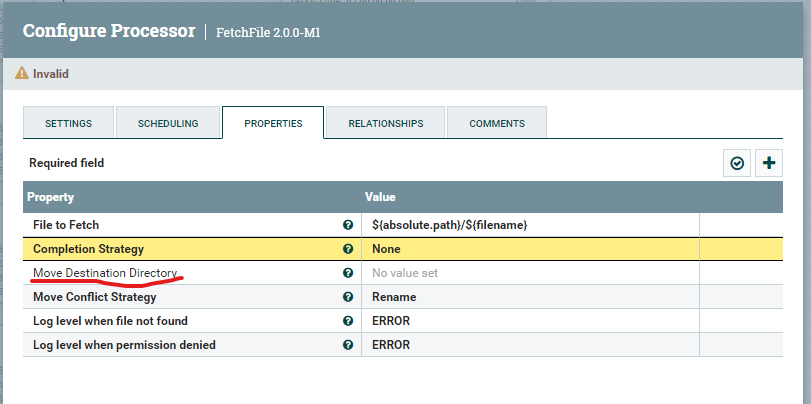Edit the File to Fetch value field
The image size is (811, 404).
[530, 225]
